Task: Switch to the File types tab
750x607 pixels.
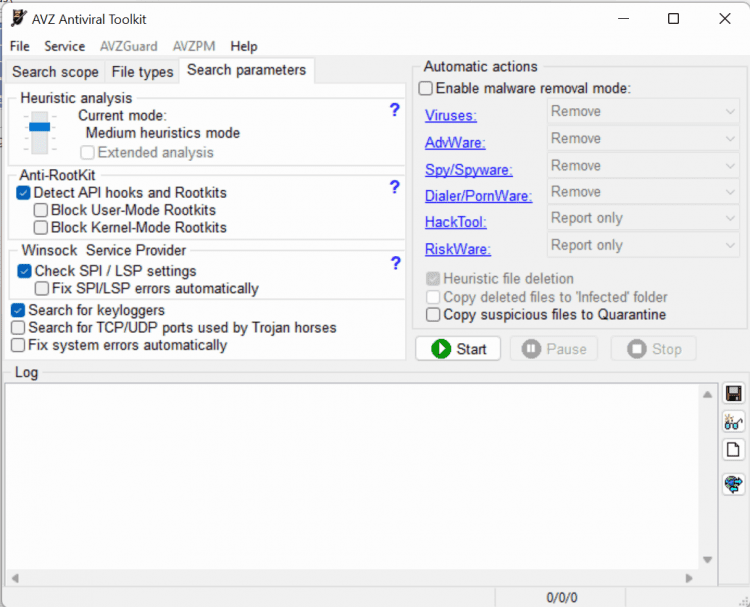Action: 142,72
